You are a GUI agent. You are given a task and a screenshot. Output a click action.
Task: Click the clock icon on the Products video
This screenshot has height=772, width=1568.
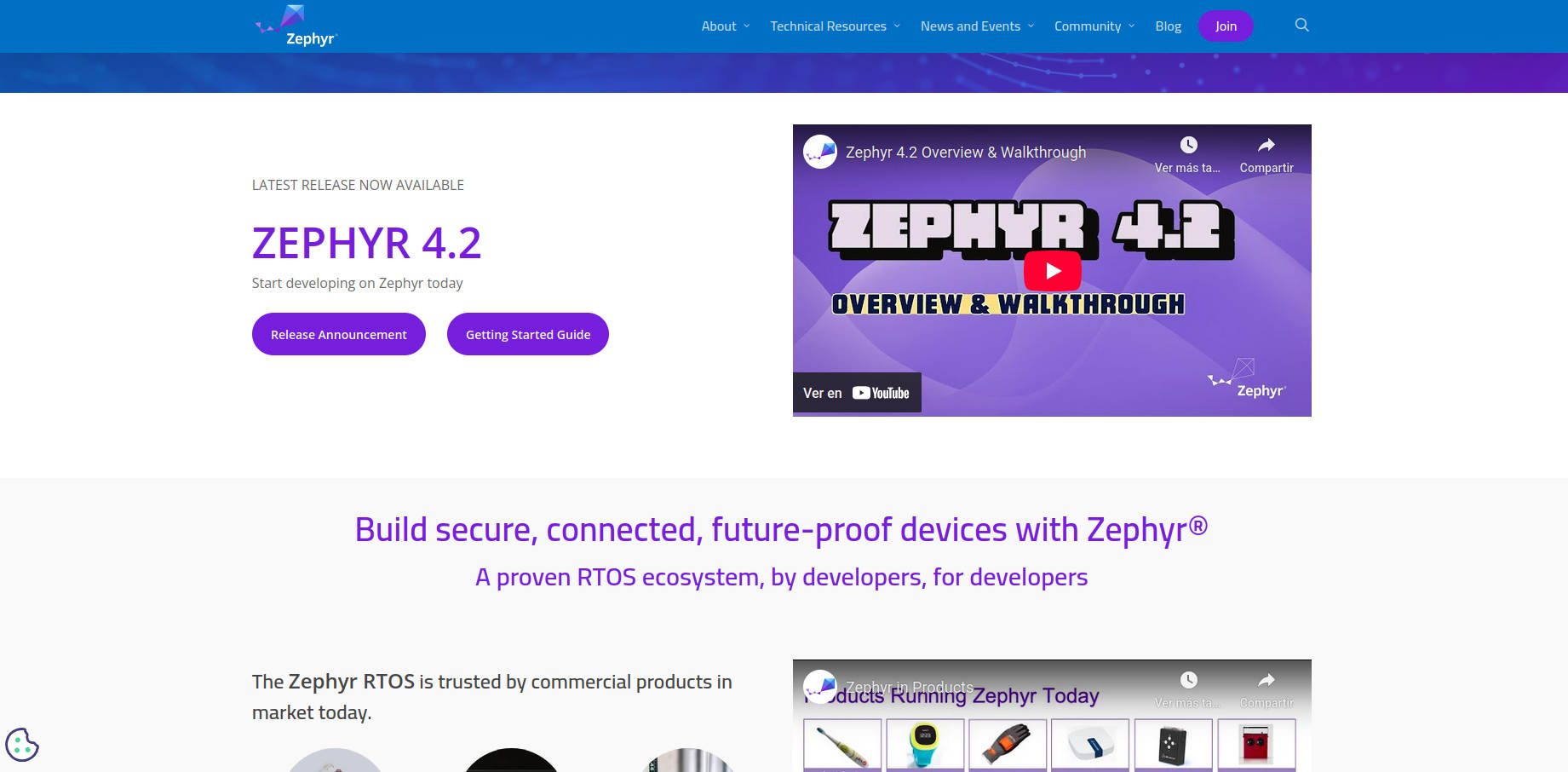pos(1187,681)
